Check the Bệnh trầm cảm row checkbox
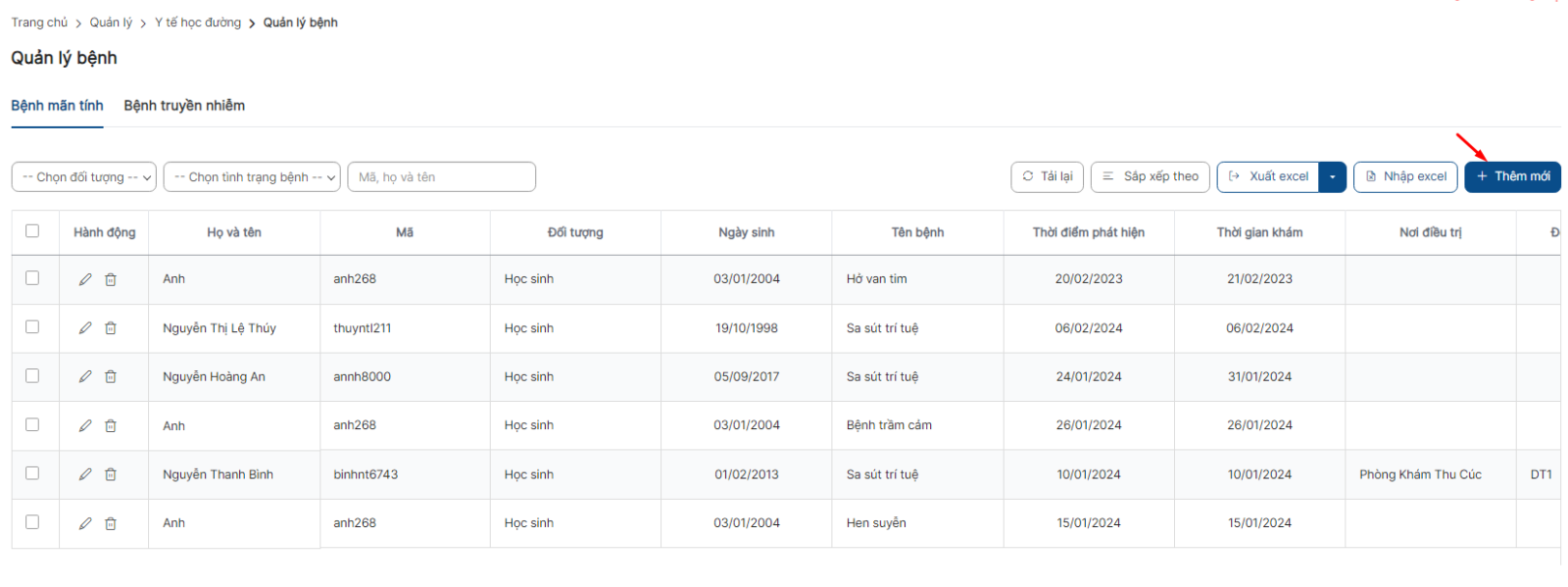This screenshot has height=587, width=1568. click(32, 424)
